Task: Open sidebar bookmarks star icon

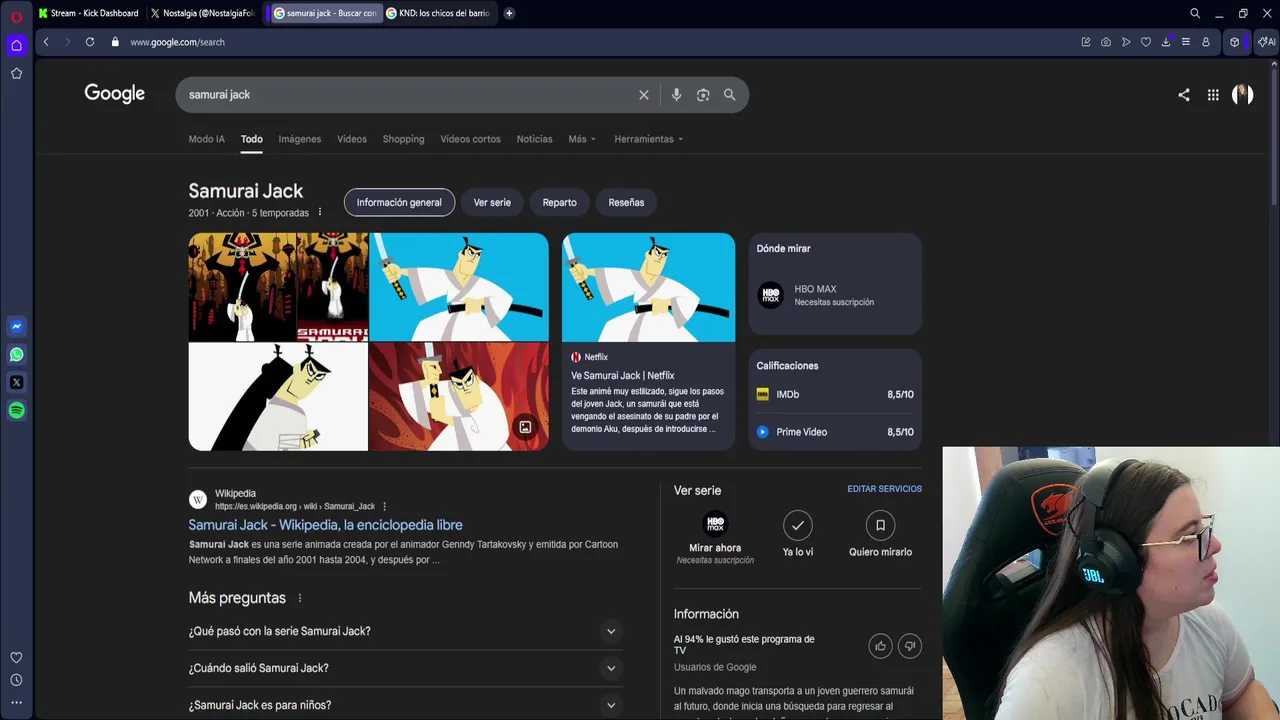Action: tap(16, 73)
